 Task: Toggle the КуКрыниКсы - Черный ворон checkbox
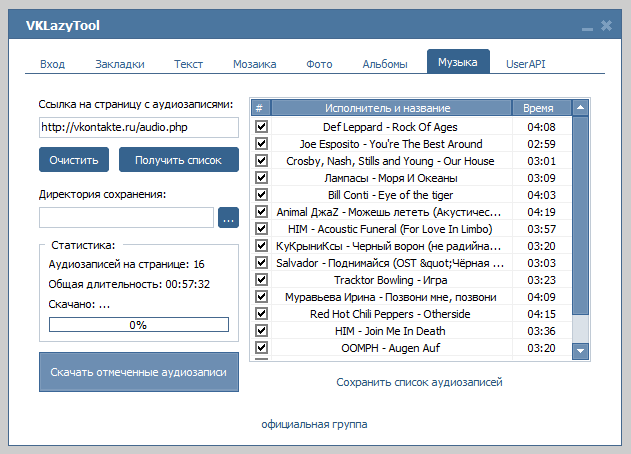(262, 246)
